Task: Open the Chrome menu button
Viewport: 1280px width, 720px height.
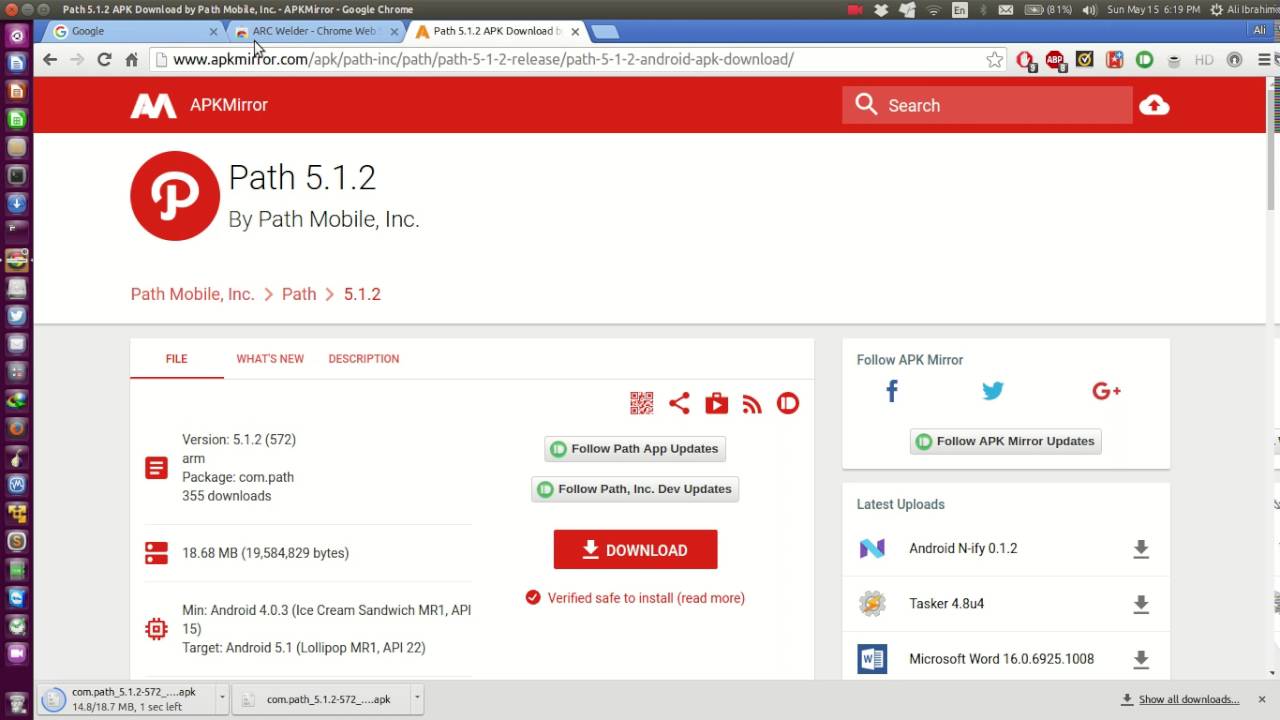Action: click(1263, 59)
